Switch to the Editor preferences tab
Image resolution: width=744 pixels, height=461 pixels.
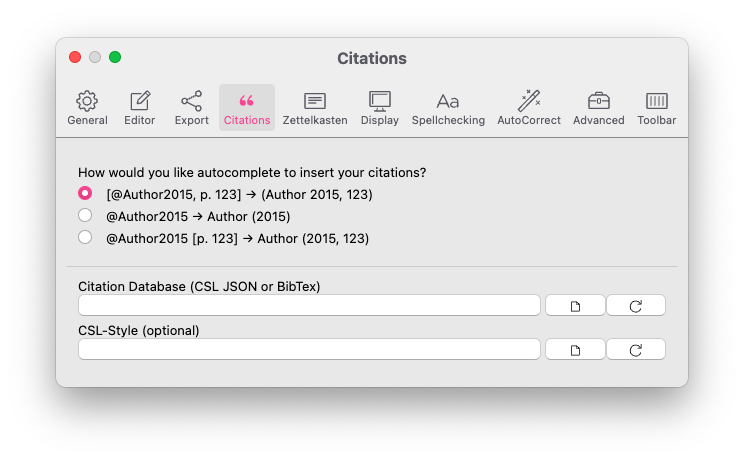[140, 108]
